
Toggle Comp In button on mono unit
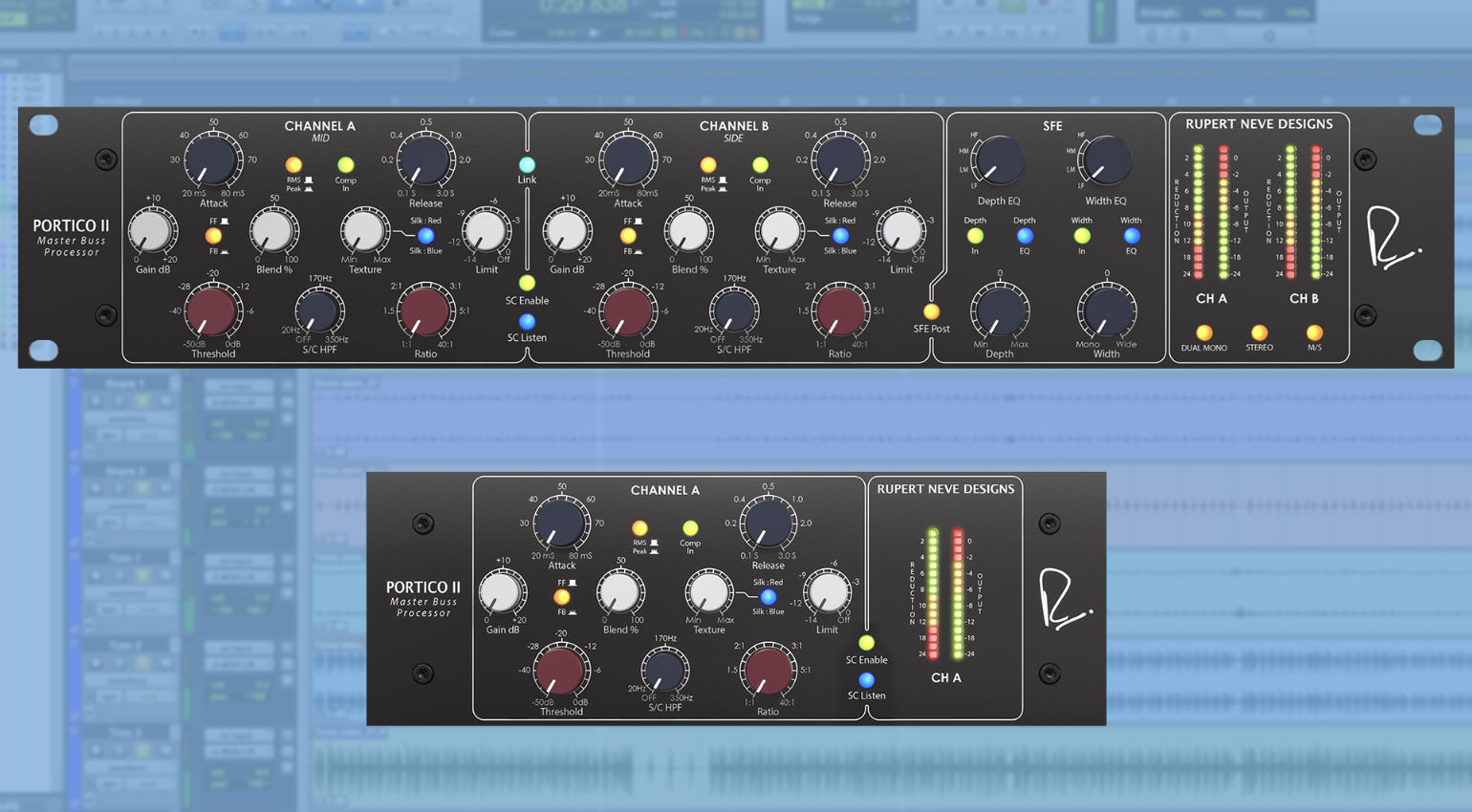(690, 528)
